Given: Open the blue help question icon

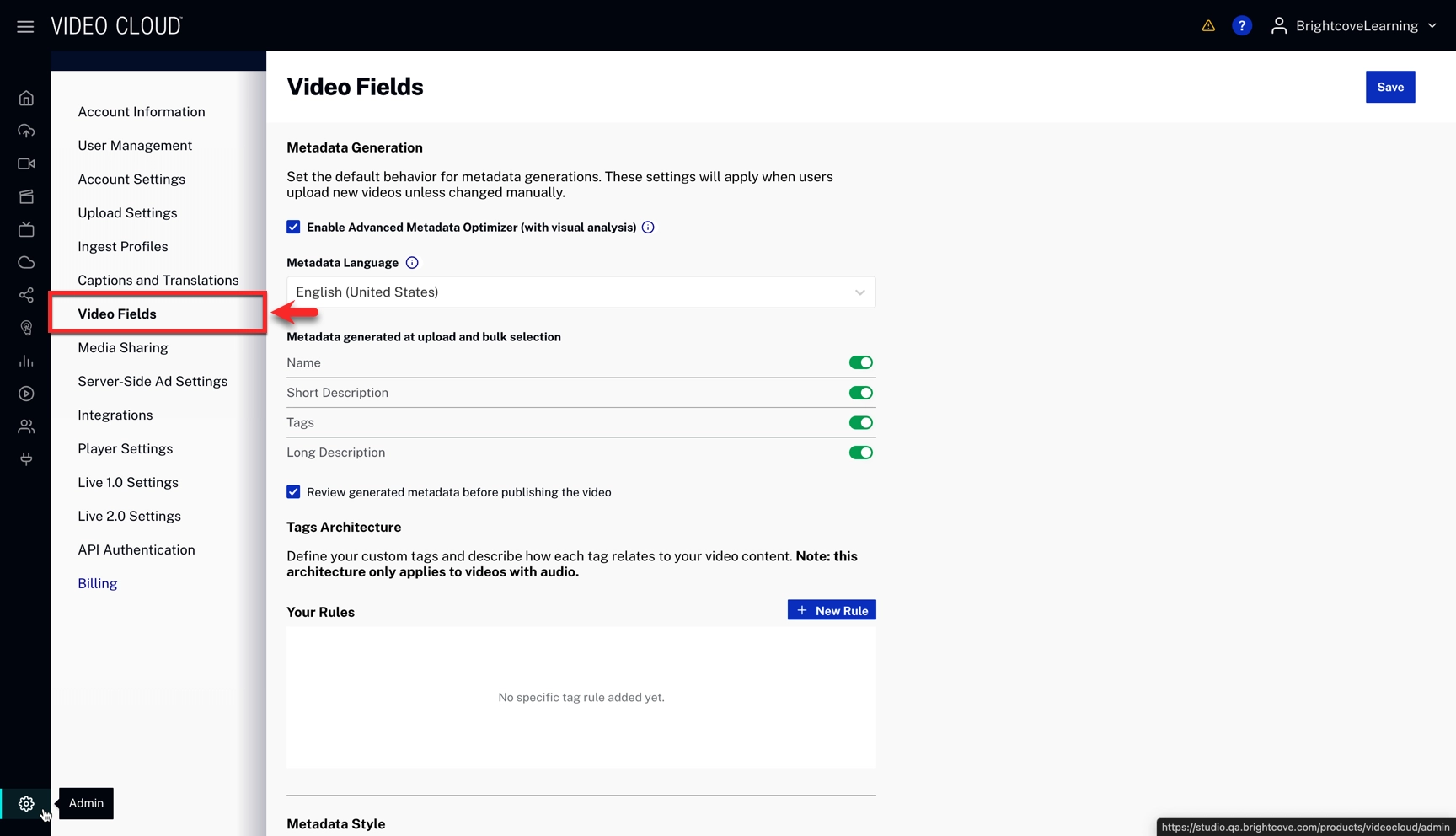Looking at the screenshot, I should [1241, 26].
